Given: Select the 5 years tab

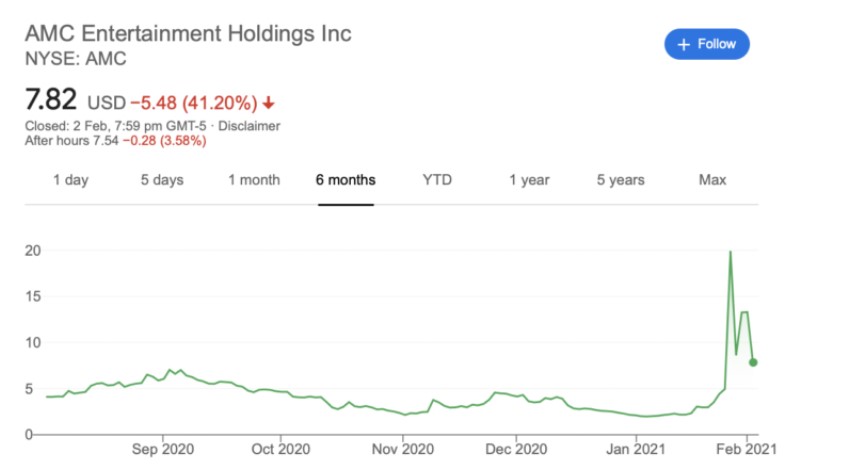Looking at the screenshot, I should (x=621, y=180).
